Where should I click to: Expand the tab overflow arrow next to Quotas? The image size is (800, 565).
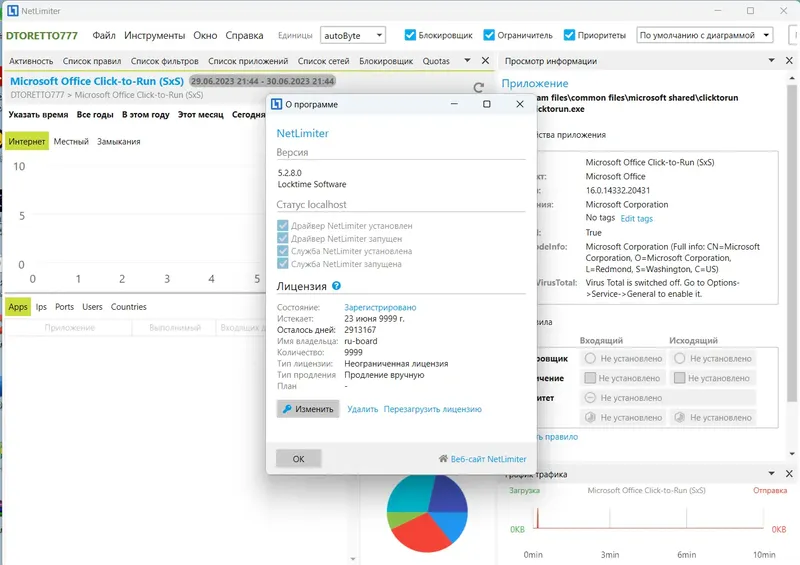coord(467,60)
